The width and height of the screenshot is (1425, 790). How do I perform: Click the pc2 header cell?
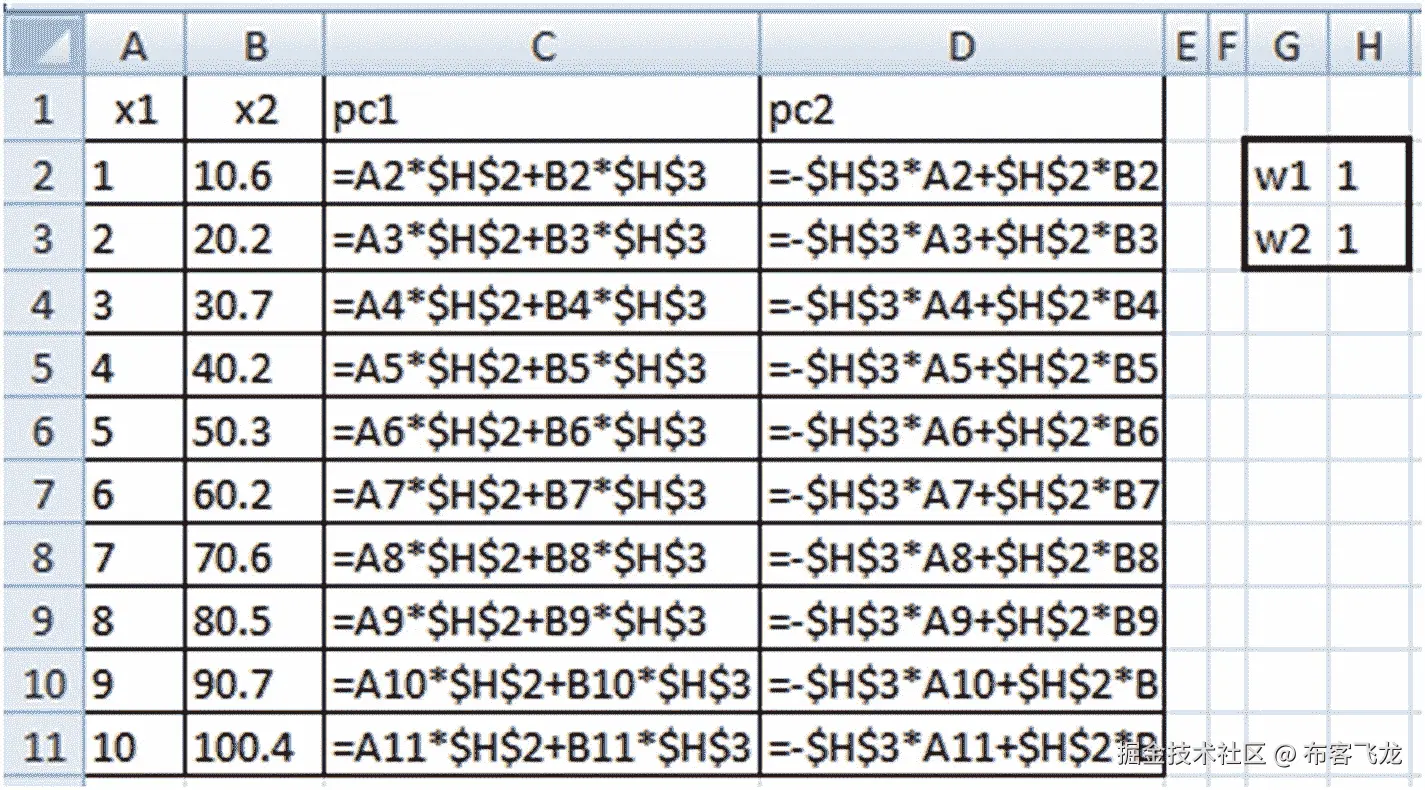(962, 110)
